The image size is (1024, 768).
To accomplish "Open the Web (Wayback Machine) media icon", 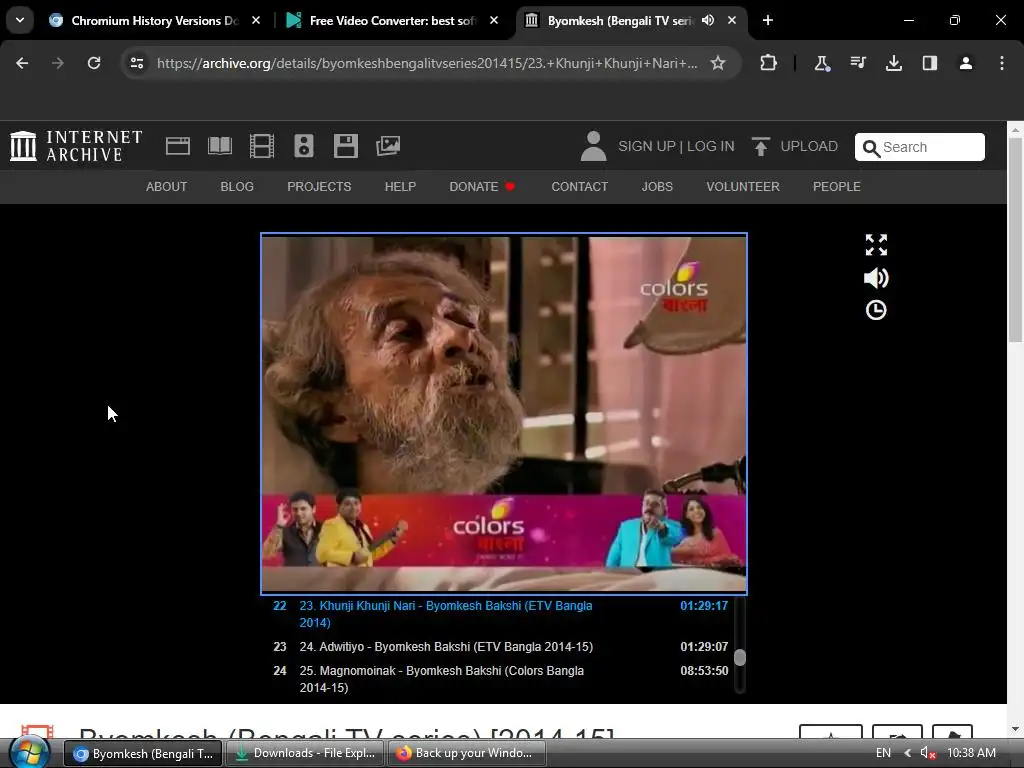I will pyautogui.click(x=178, y=146).
